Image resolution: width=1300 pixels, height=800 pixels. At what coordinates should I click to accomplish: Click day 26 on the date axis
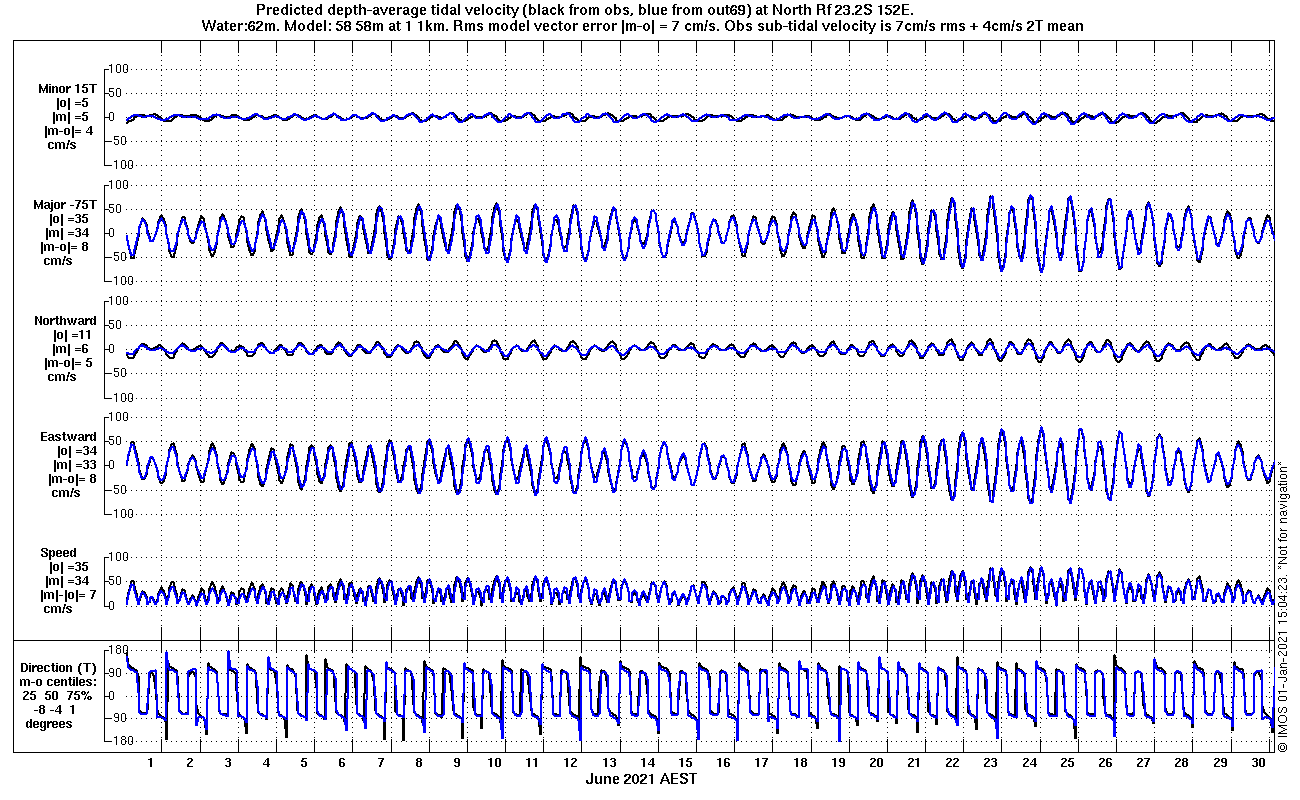[1106, 762]
